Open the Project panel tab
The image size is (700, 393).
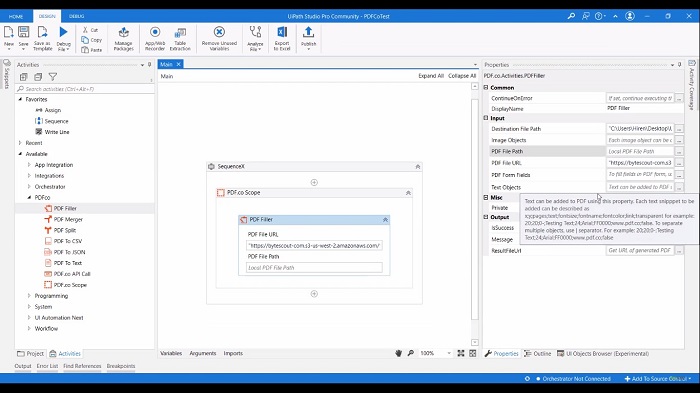30,354
